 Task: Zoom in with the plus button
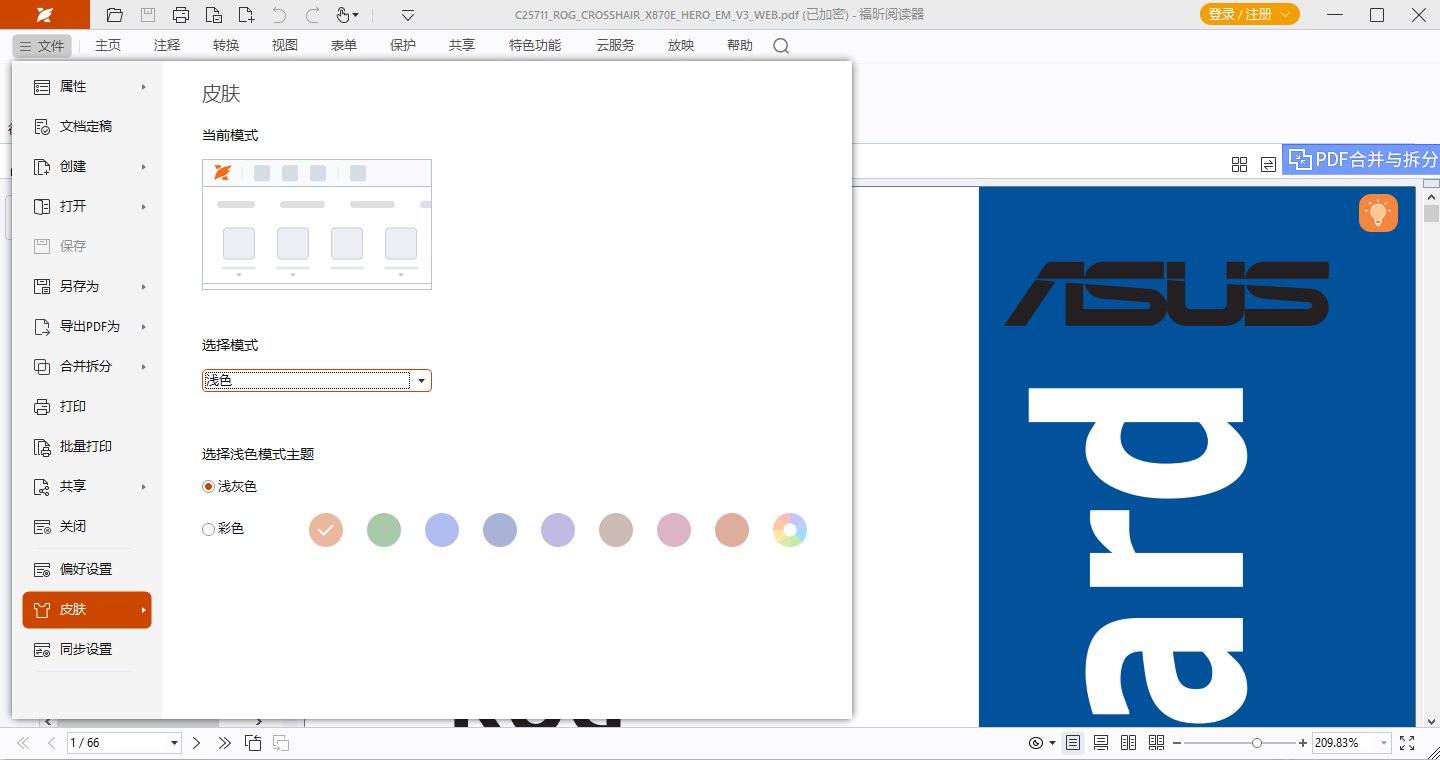click(x=1302, y=743)
